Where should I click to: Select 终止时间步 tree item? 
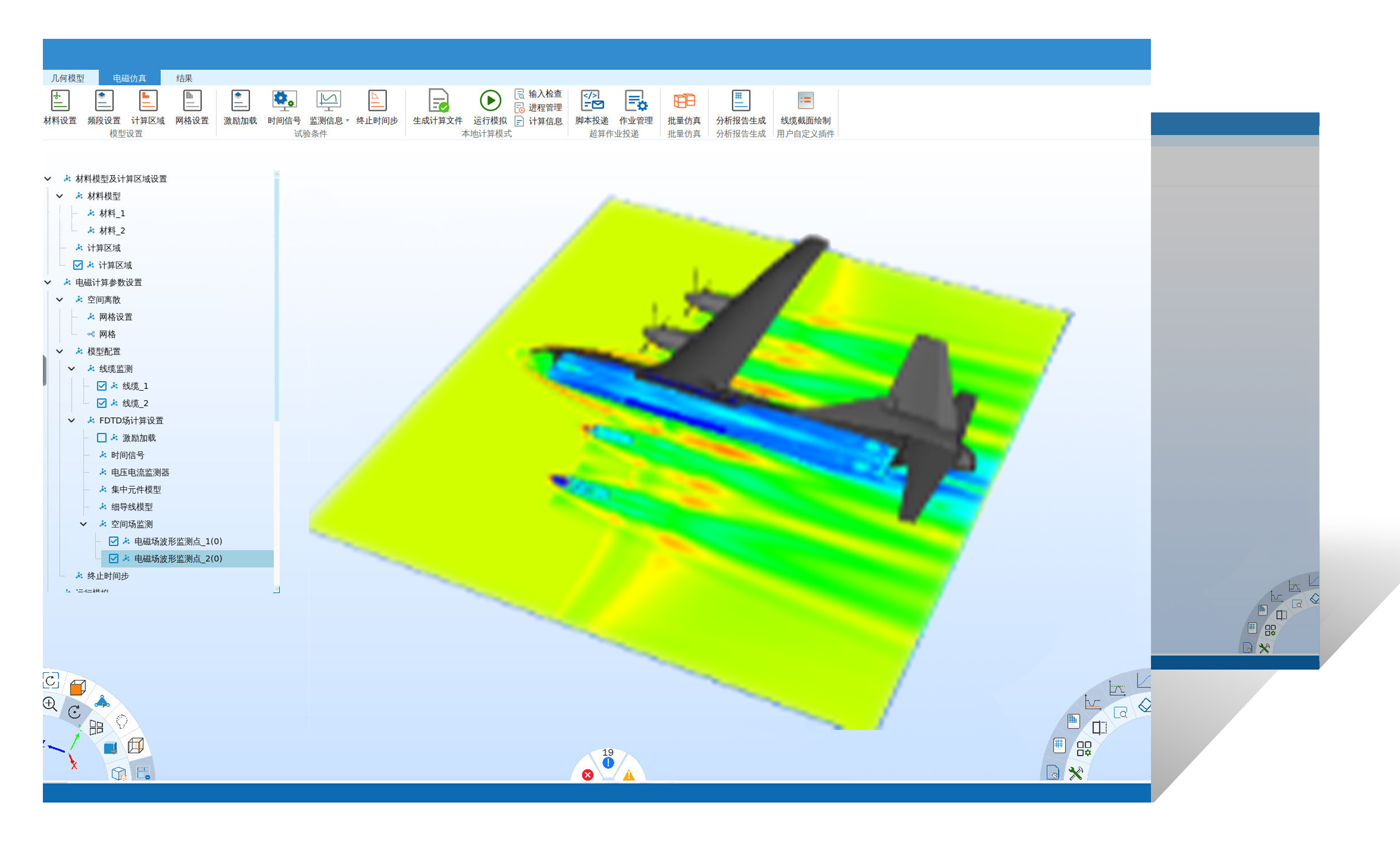pyautogui.click(x=108, y=575)
